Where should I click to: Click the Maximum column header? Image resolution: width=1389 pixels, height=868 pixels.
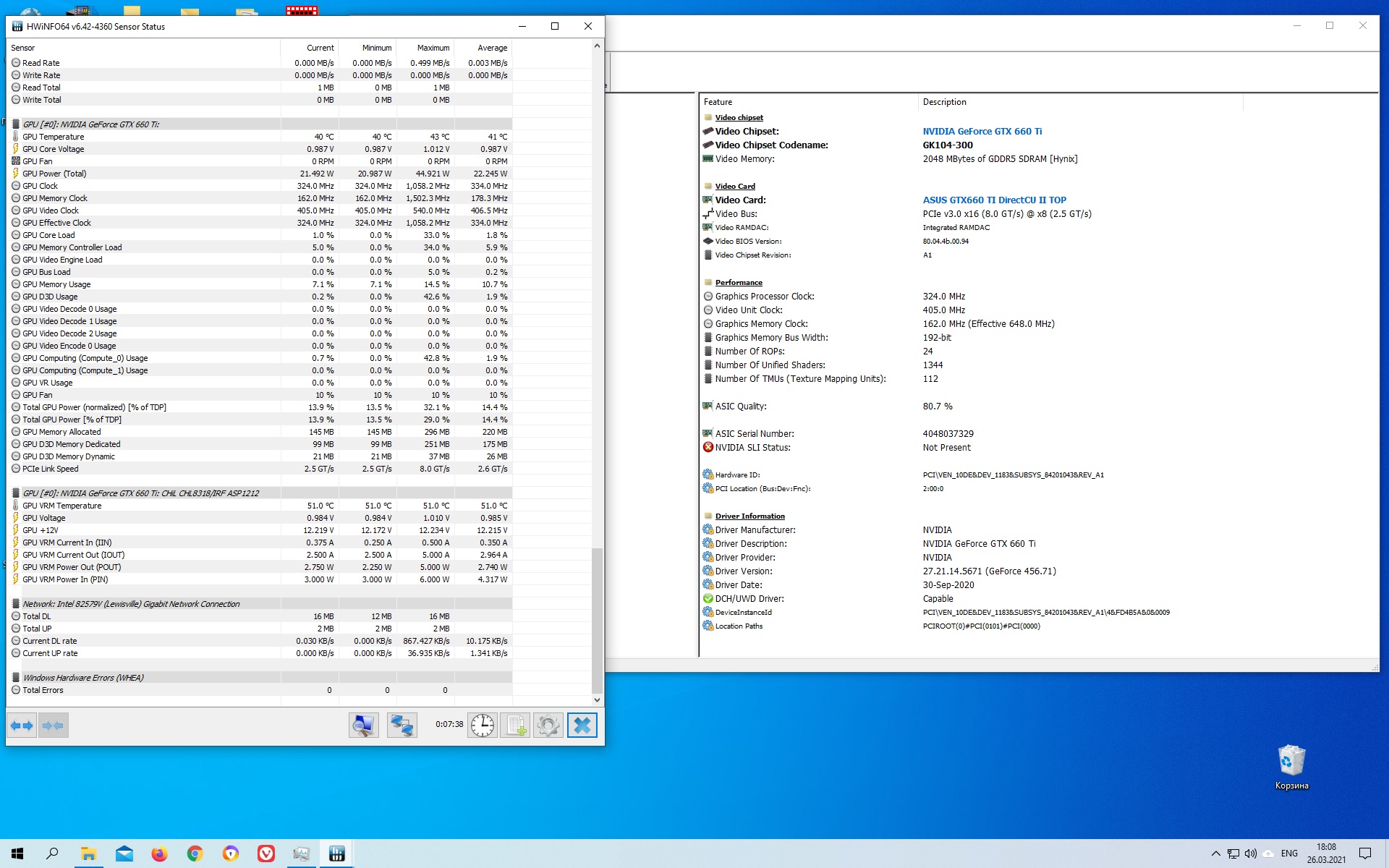(x=433, y=48)
